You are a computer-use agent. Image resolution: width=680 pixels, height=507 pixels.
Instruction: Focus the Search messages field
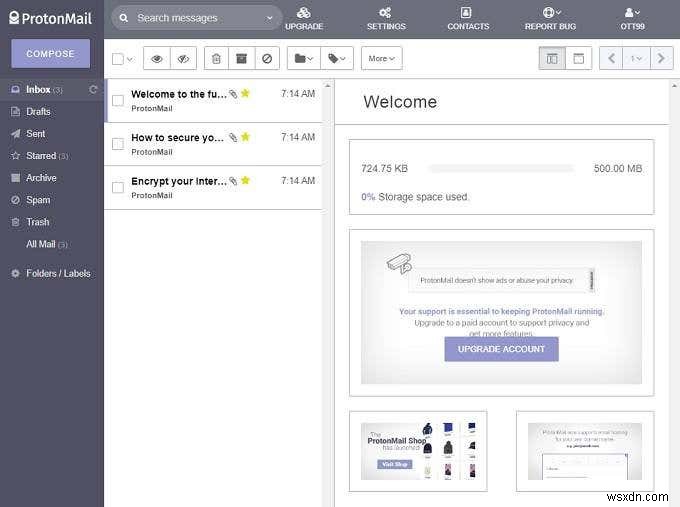pyautogui.click(x=197, y=18)
